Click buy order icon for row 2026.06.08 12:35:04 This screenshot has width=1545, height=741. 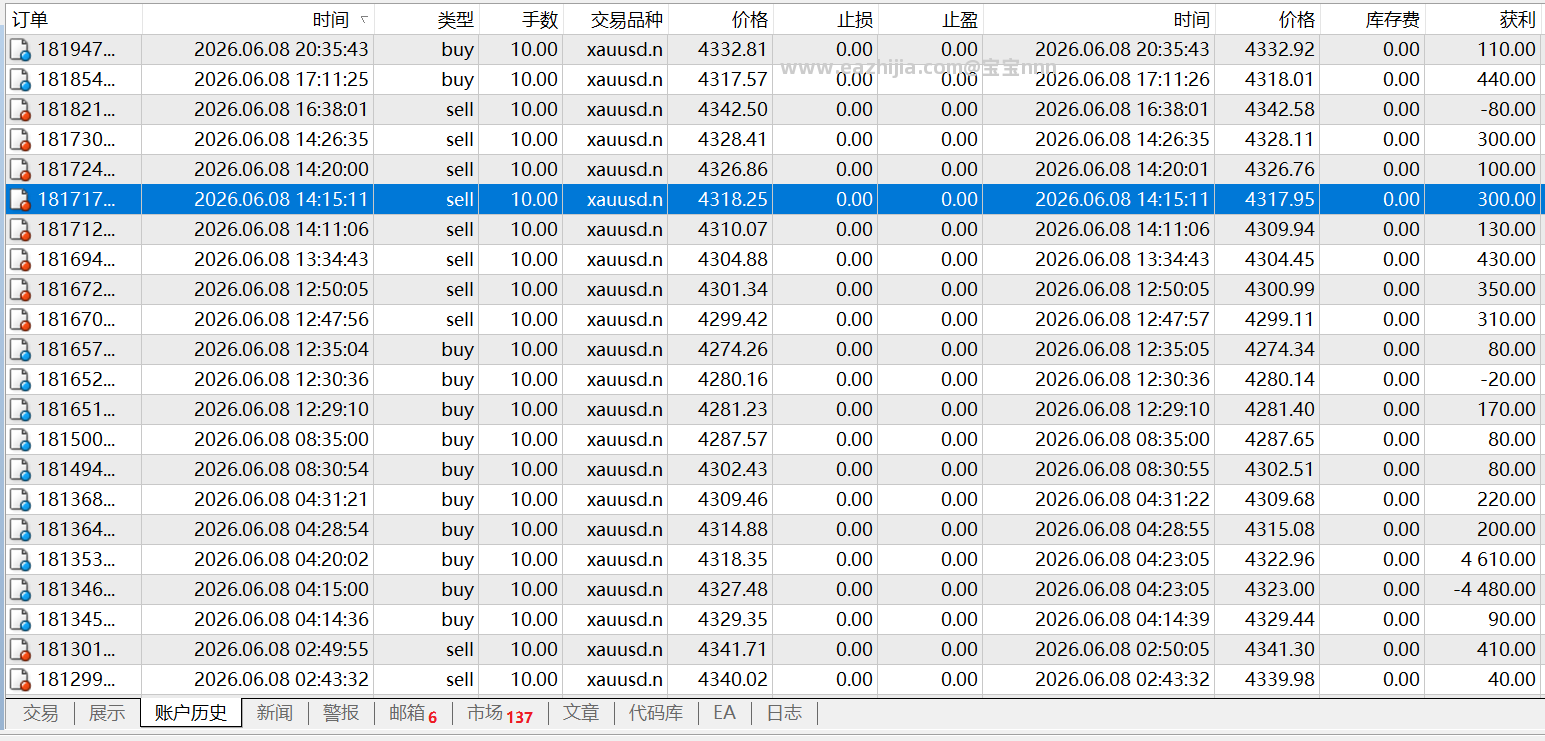point(20,350)
